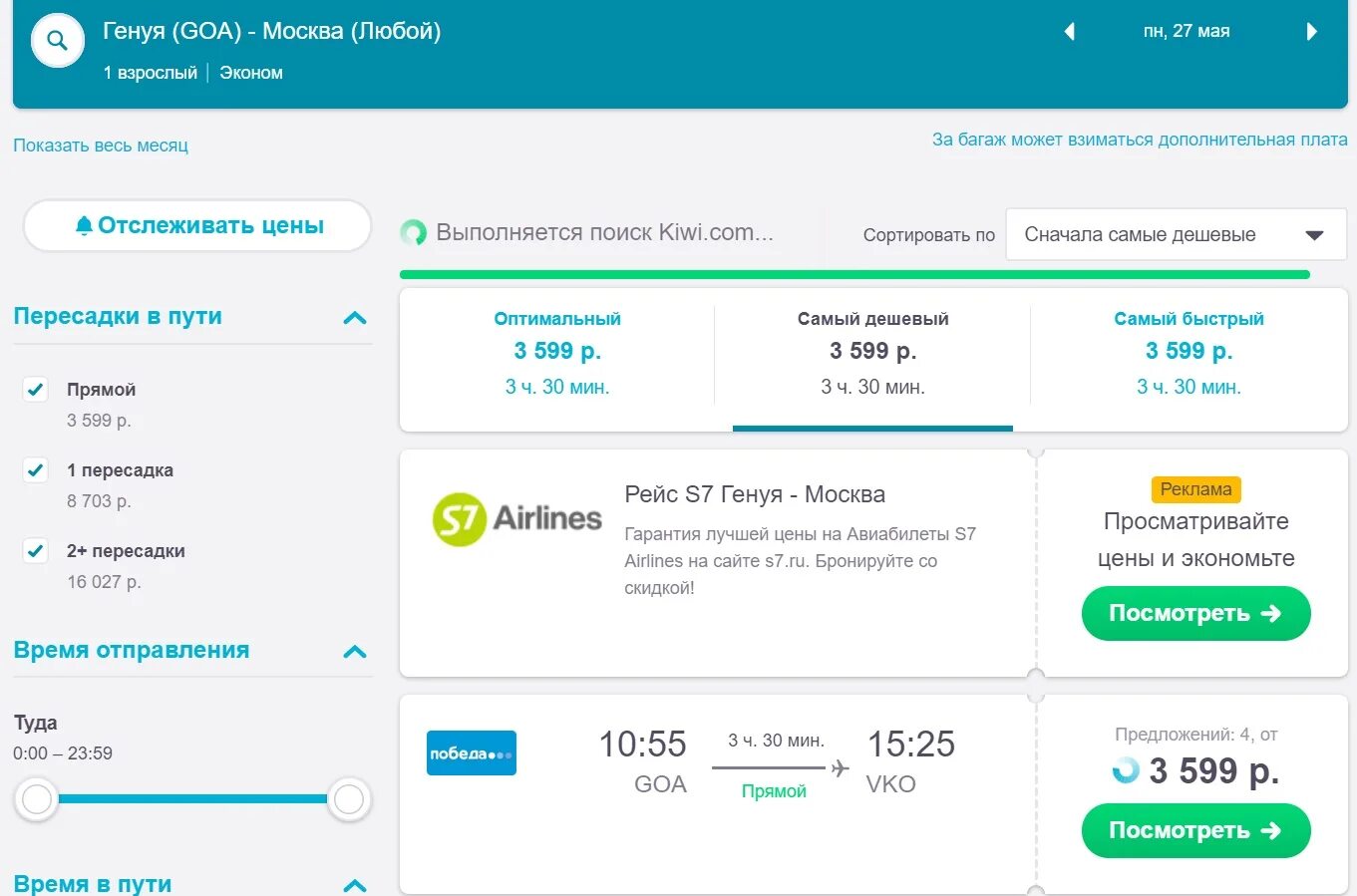1357x896 pixels.
Task: Click the left handle of departure time slider
Action: (37, 799)
